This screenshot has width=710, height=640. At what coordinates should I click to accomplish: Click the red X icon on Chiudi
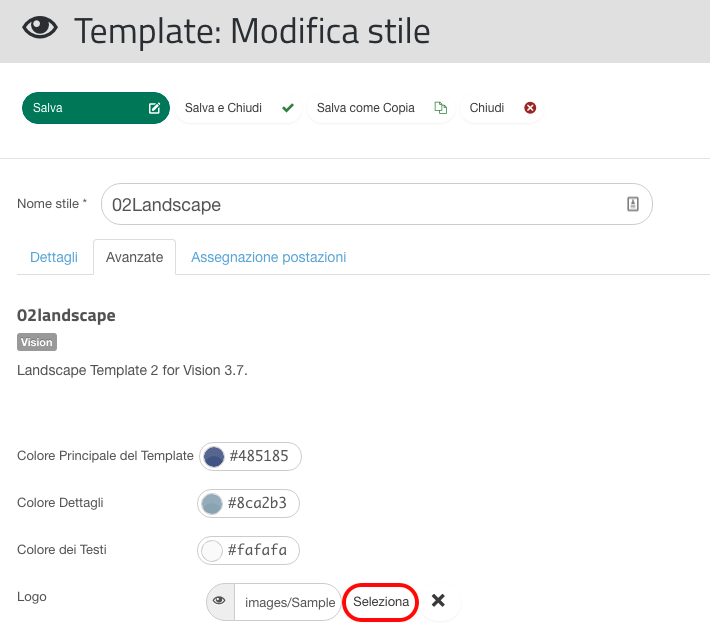(x=530, y=108)
